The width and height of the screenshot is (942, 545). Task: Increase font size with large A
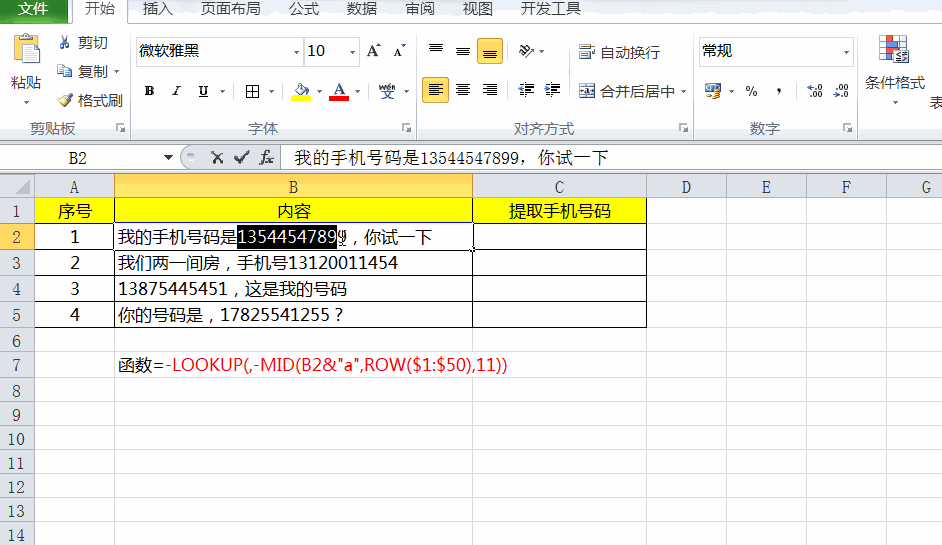(373, 51)
